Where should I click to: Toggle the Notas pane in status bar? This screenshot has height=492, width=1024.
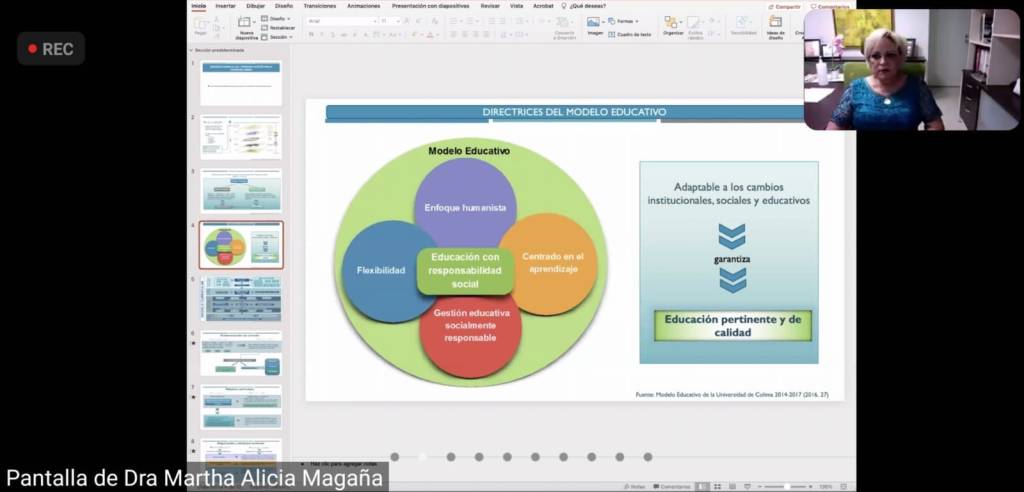pos(634,487)
